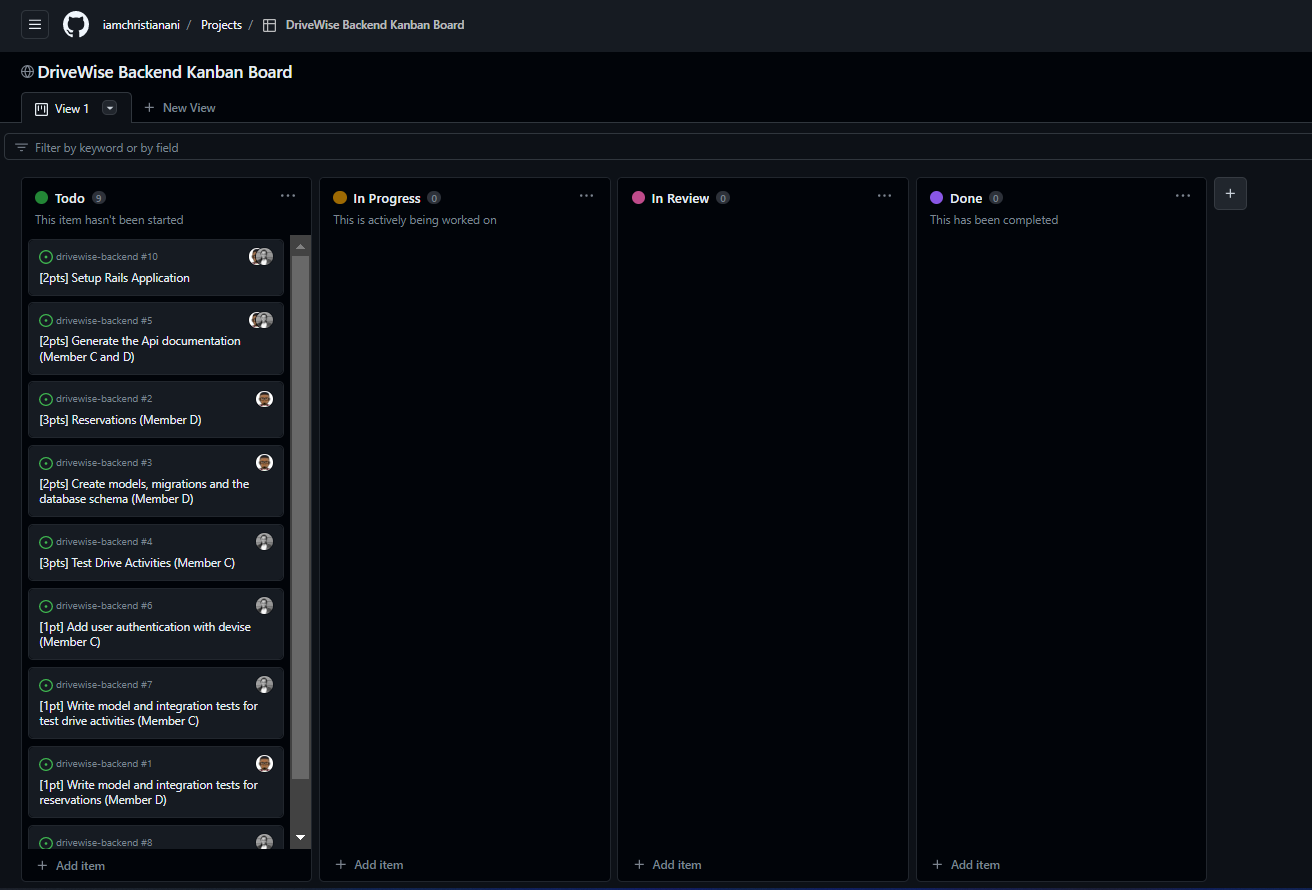The height and width of the screenshot is (890, 1312).
Task: Open "[2pts] Setup Rails Application" card title
Action: click(114, 278)
